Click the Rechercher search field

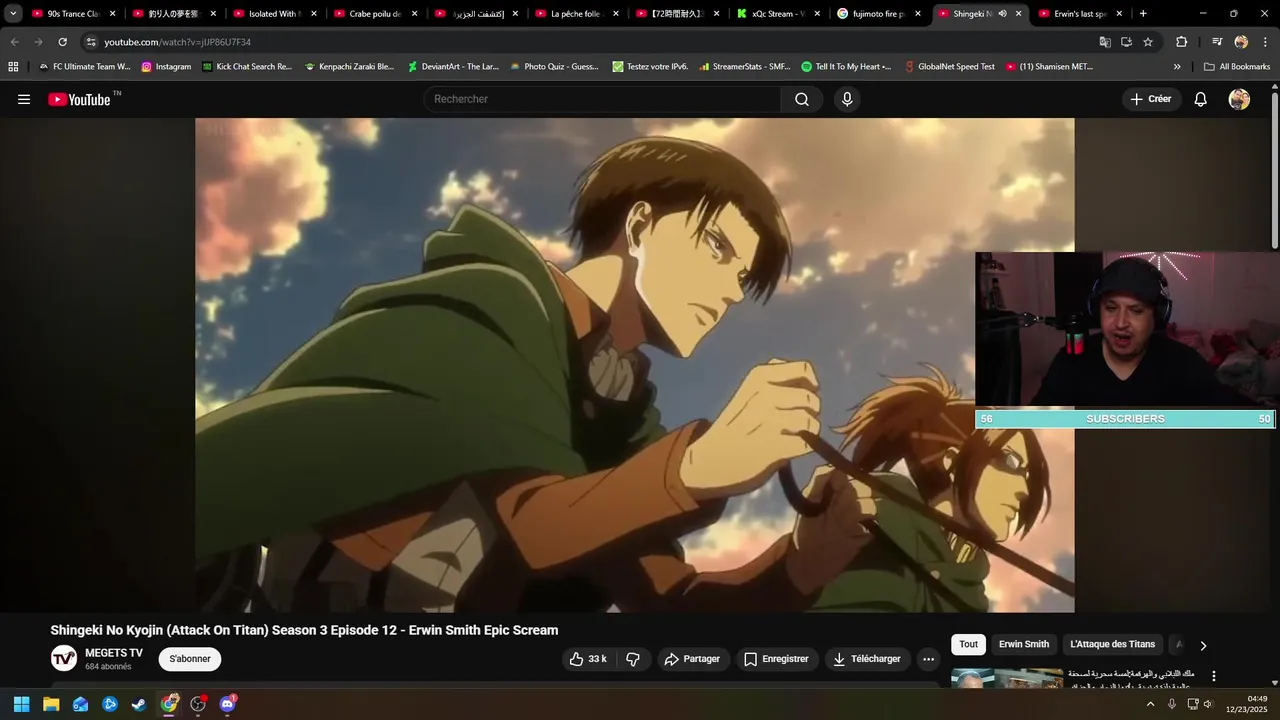click(x=603, y=99)
